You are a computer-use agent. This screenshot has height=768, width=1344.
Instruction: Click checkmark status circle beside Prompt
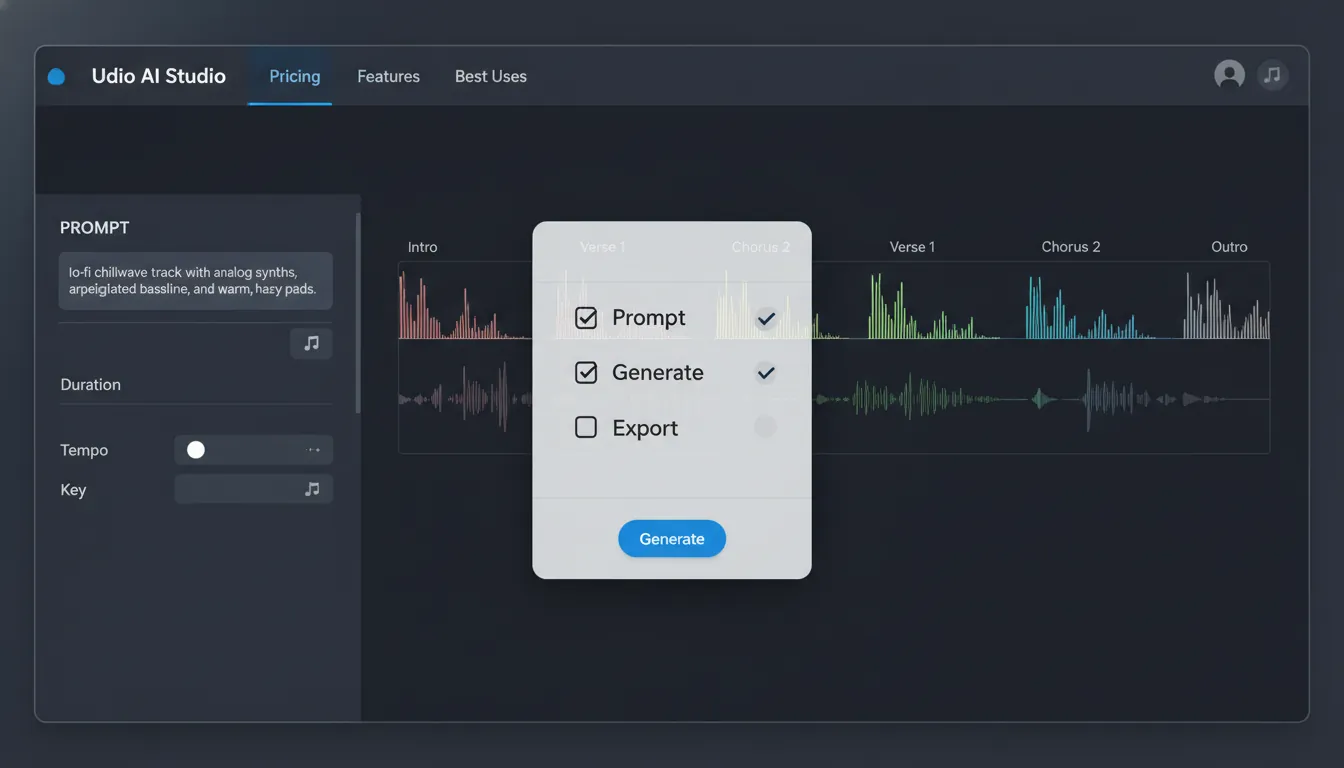click(x=765, y=319)
